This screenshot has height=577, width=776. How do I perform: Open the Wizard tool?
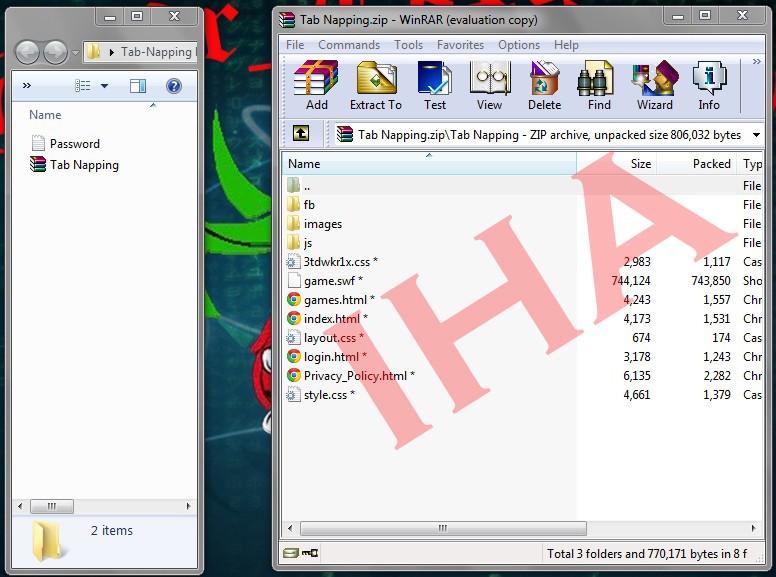click(x=655, y=85)
